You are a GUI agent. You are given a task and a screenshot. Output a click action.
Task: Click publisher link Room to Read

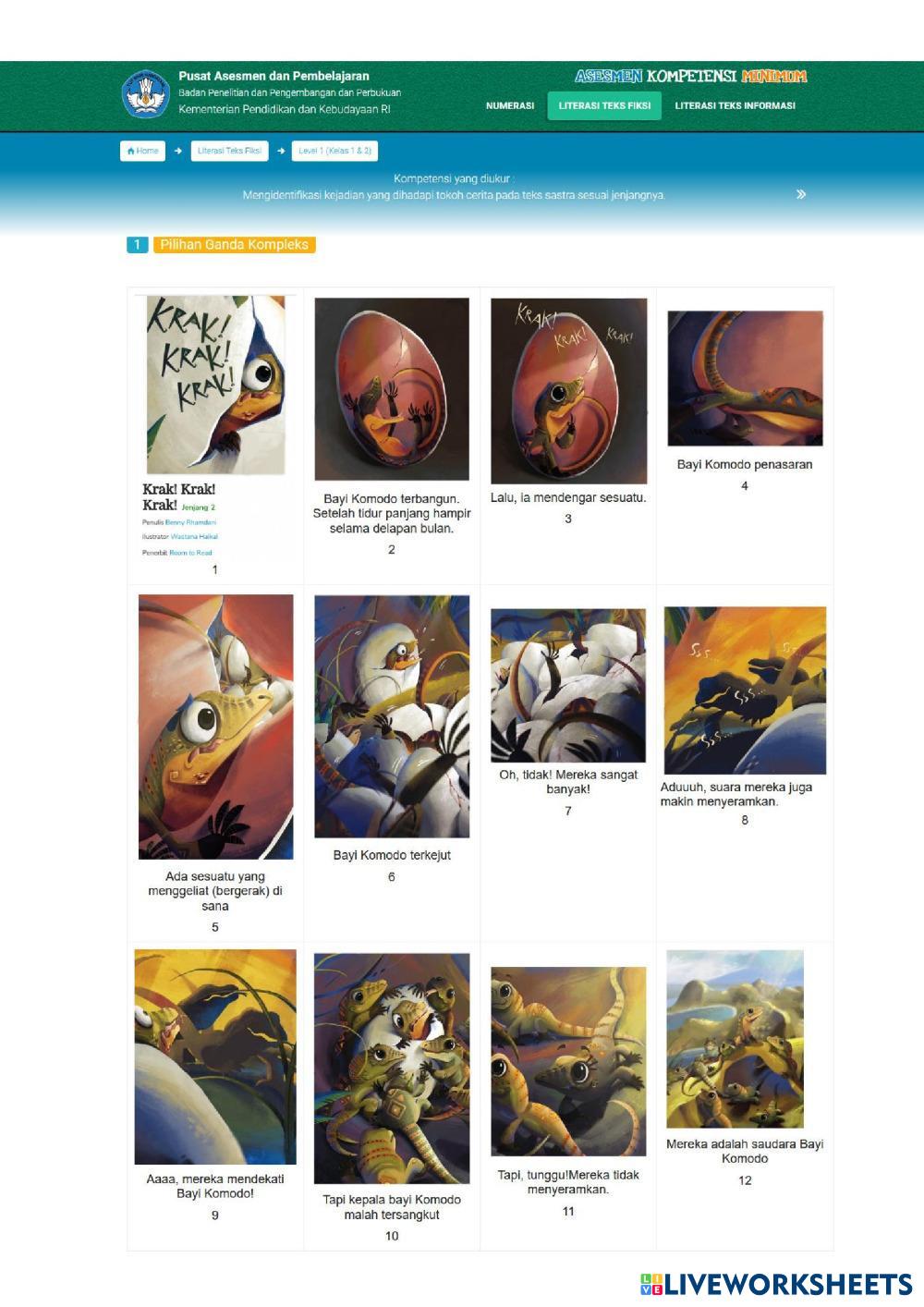tap(190, 553)
